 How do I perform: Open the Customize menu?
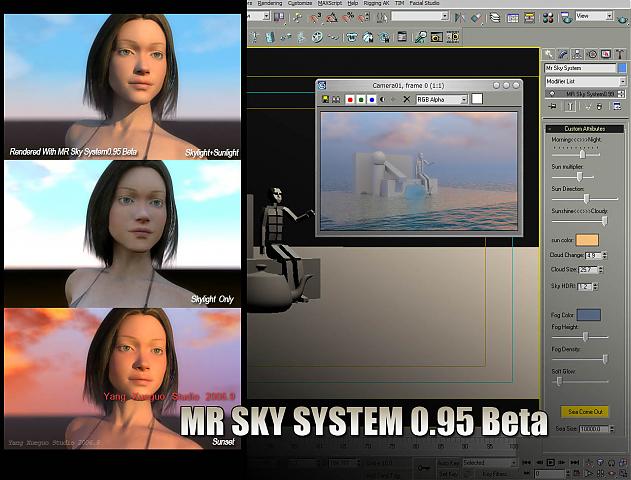pyautogui.click(x=300, y=3)
